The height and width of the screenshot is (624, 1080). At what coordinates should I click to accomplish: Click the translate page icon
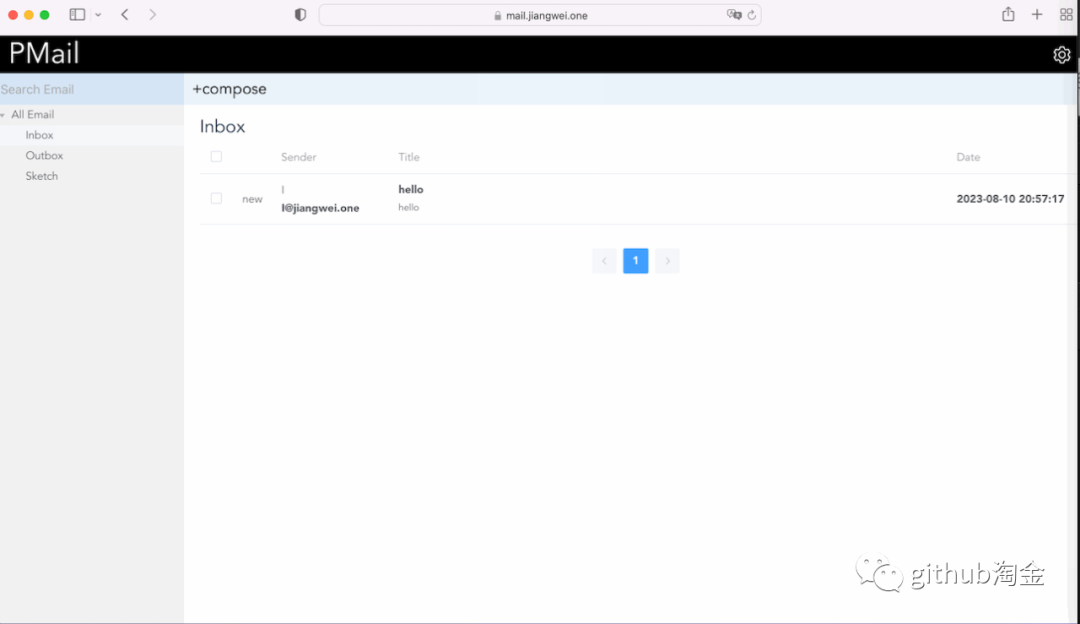(x=734, y=15)
